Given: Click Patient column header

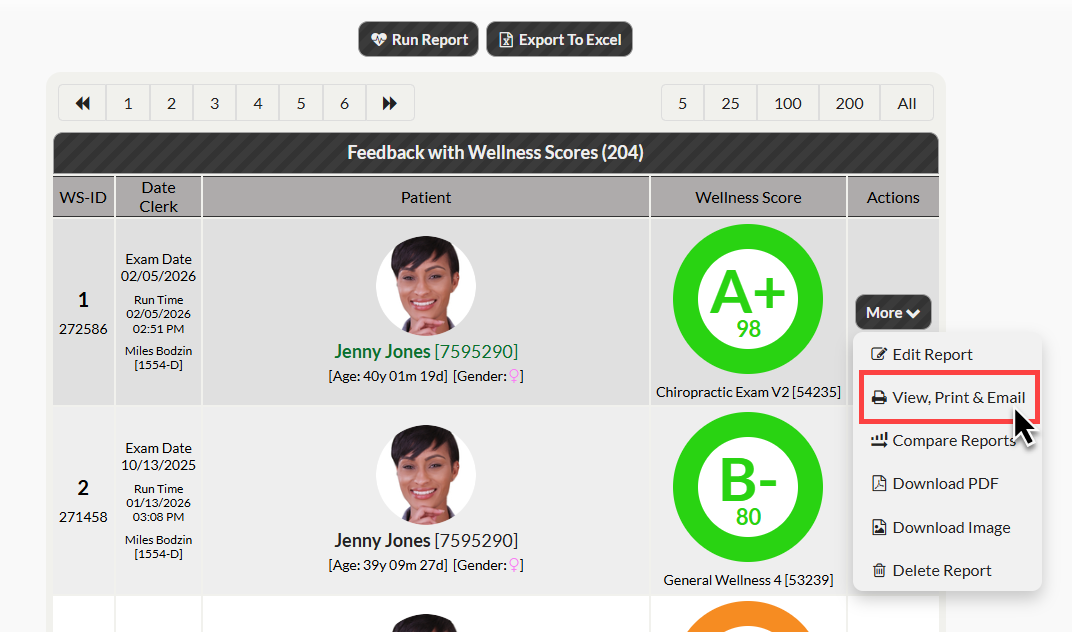Looking at the screenshot, I should tap(426, 197).
